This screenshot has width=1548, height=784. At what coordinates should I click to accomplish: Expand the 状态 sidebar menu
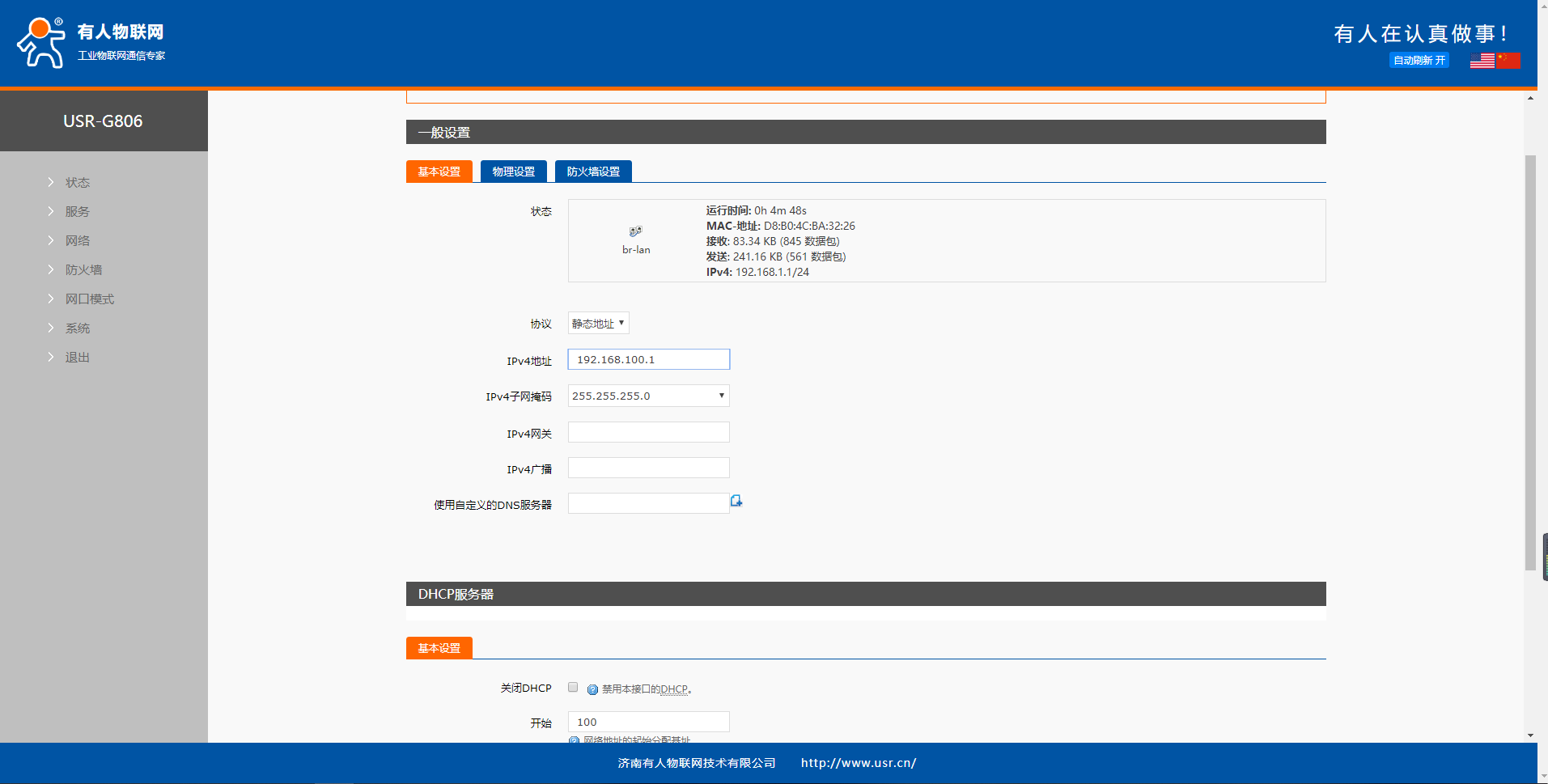click(x=78, y=183)
